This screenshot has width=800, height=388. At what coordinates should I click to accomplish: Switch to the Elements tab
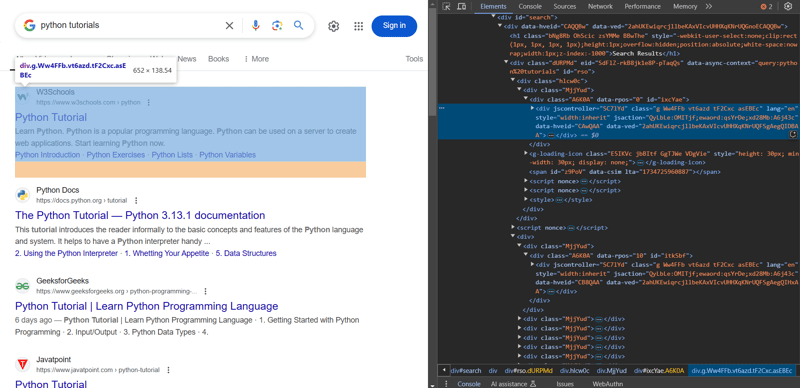tap(493, 7)
